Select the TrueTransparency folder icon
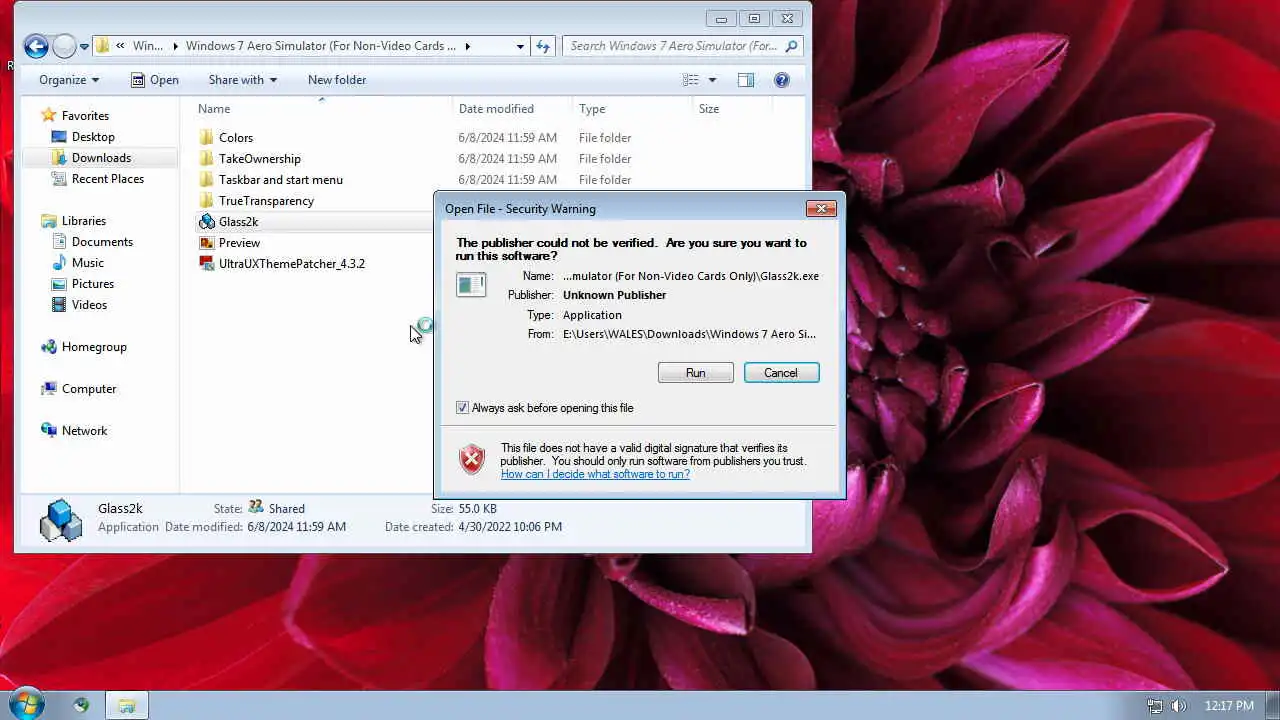The image size is (1280, 720). coord(207,200)
